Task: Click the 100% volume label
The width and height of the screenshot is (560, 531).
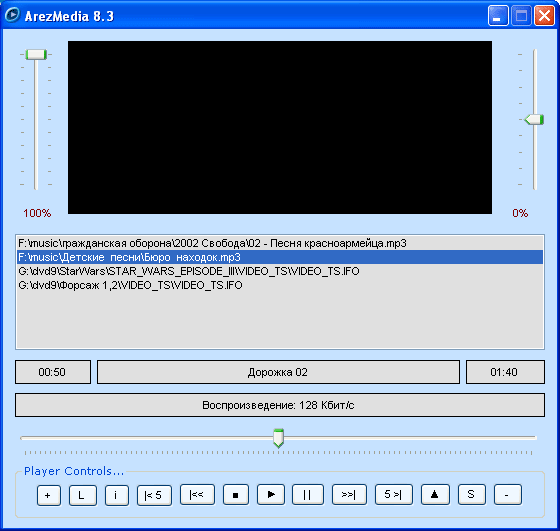Action: (x=37, y=213)
